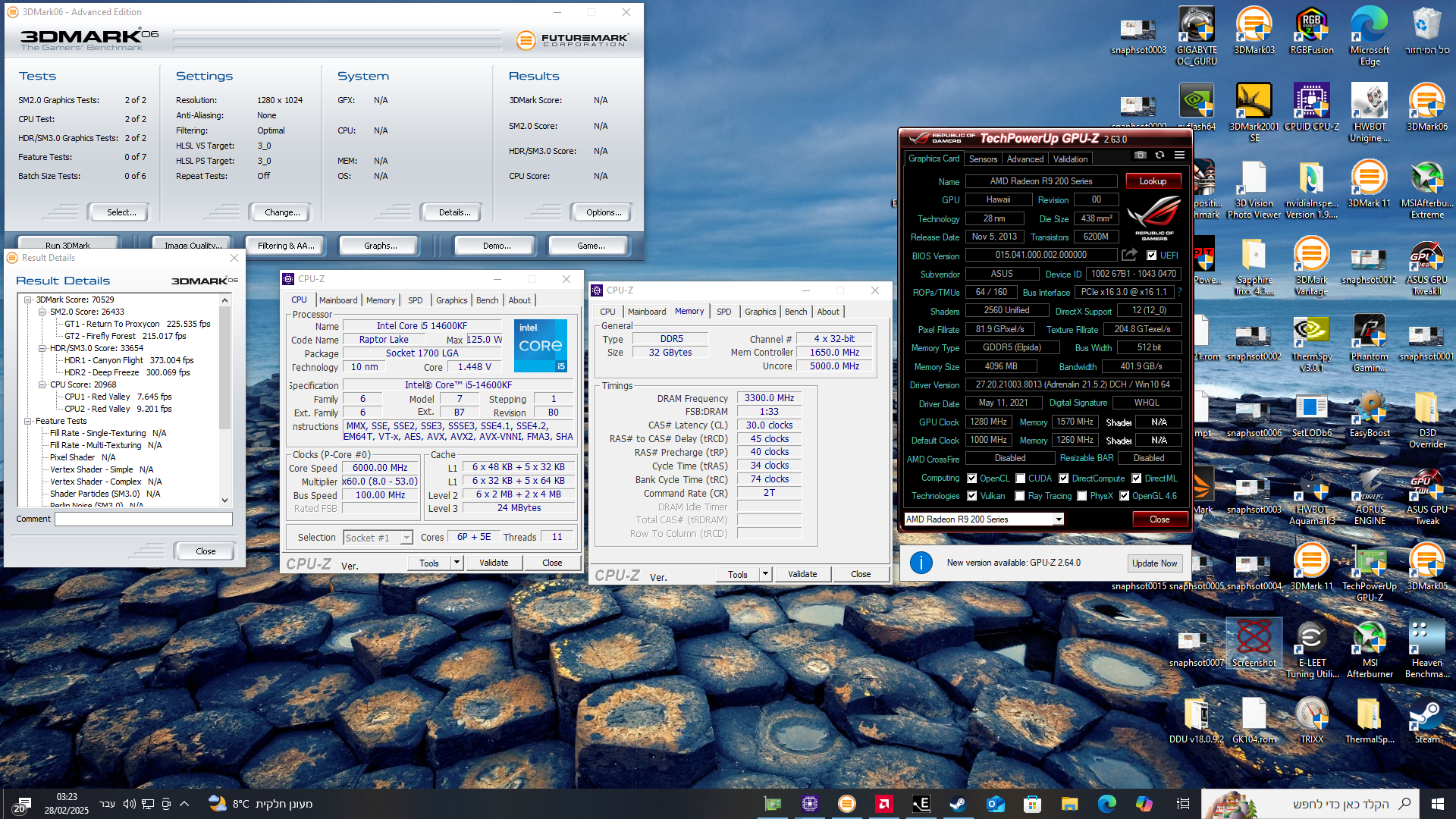Open Bench tab in CPU-Z Memory window
Screen dimensions: 1456x819
795,312
